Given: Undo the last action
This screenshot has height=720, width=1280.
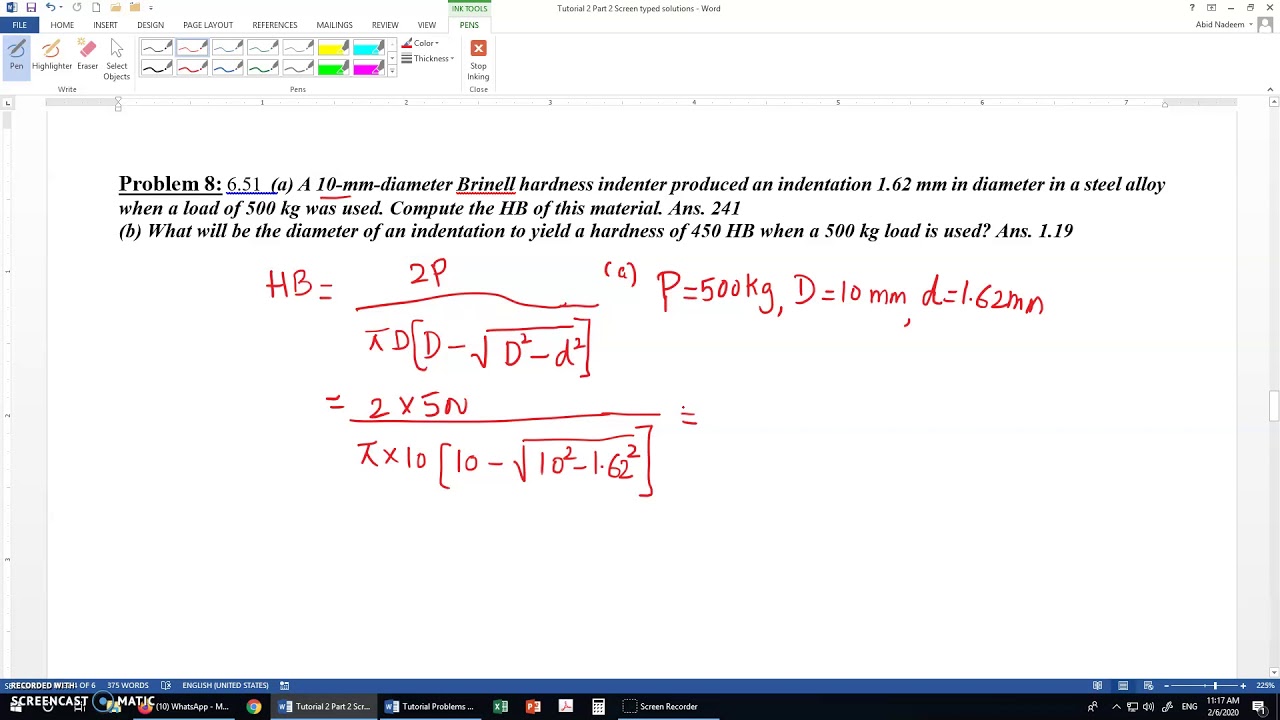Looking at the screenshot, I should pyautogui.click(x=50, y=8).
